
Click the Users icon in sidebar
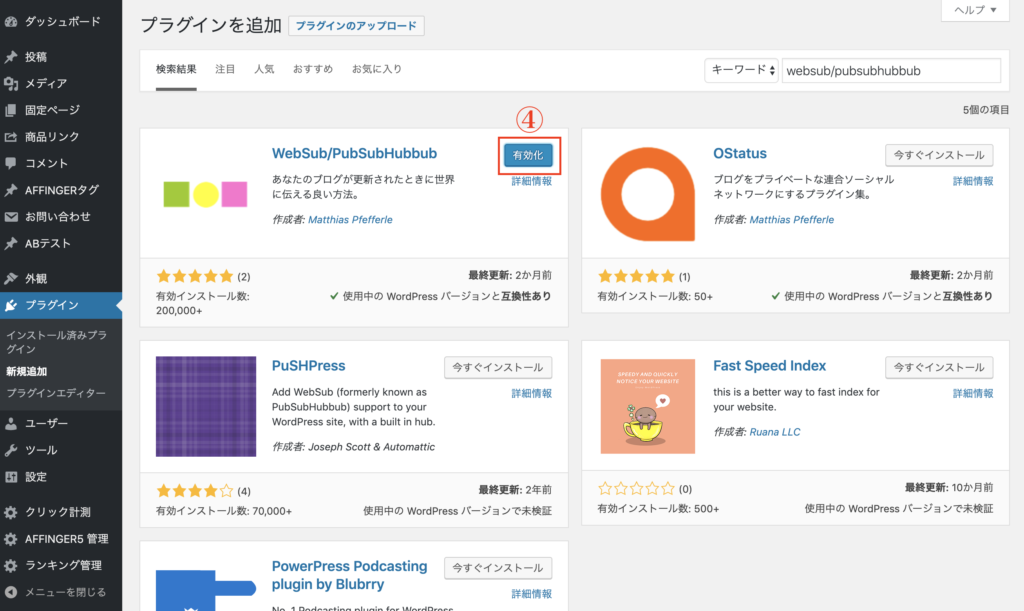click(x=11, y=423)
